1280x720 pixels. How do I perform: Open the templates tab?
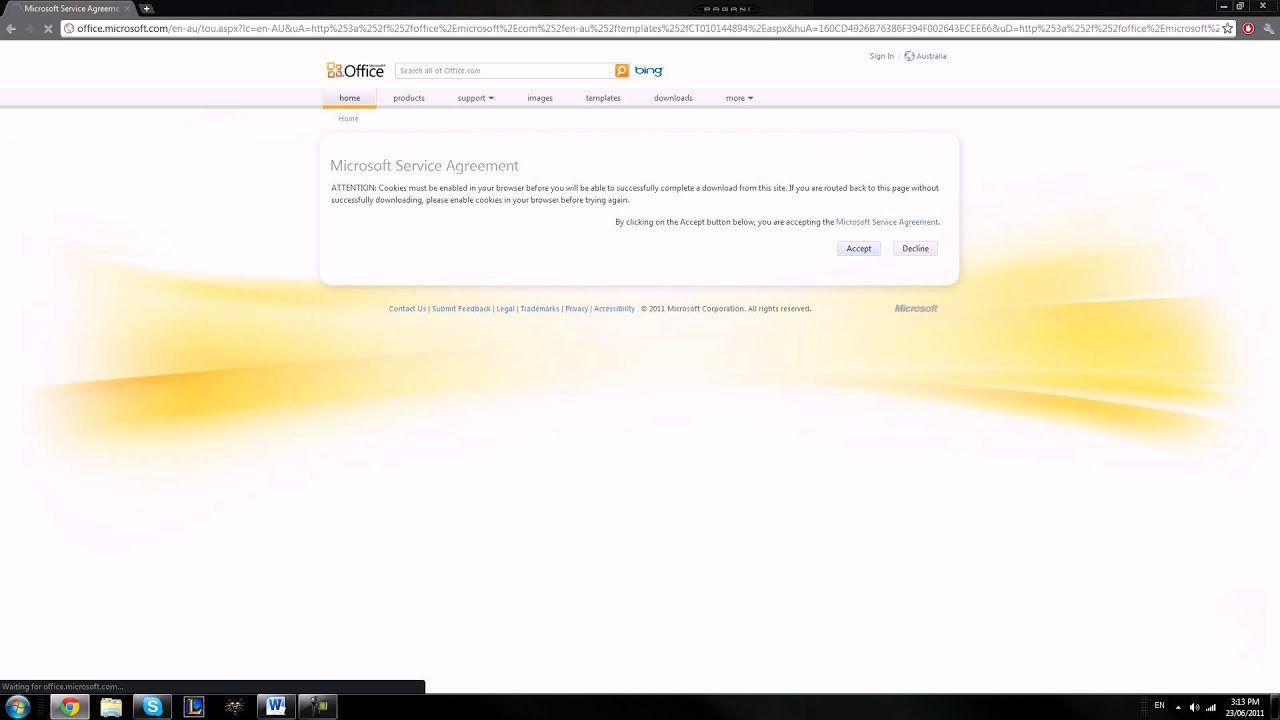[603, 98]
